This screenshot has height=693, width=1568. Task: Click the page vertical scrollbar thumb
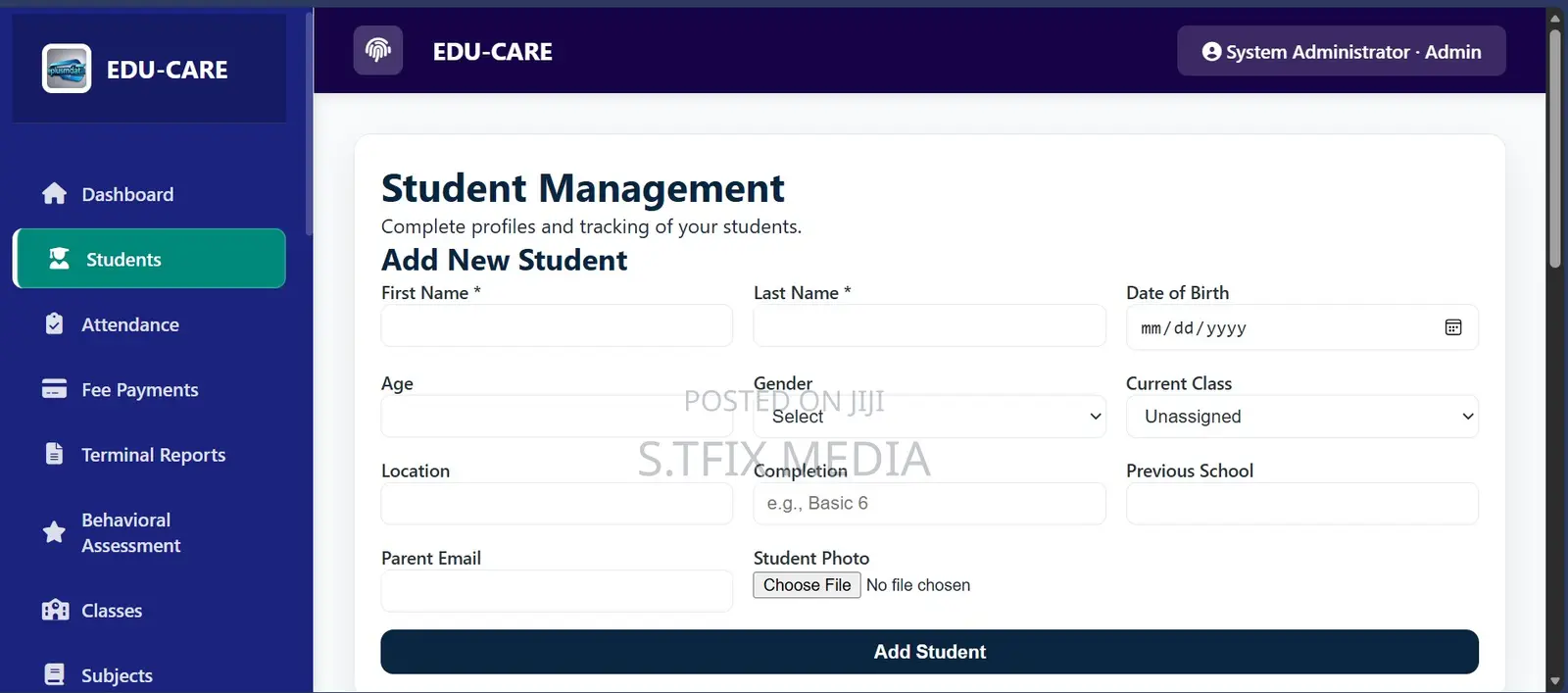coord(1555,147)
